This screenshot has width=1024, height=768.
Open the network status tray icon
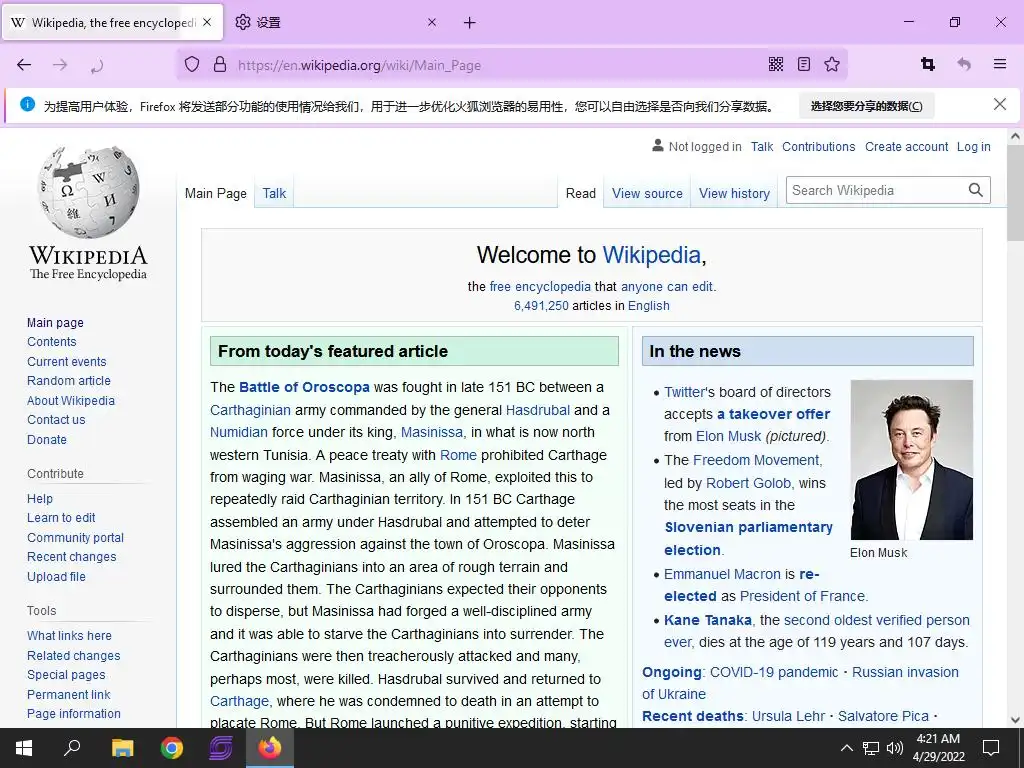click(x=871, y=748)
